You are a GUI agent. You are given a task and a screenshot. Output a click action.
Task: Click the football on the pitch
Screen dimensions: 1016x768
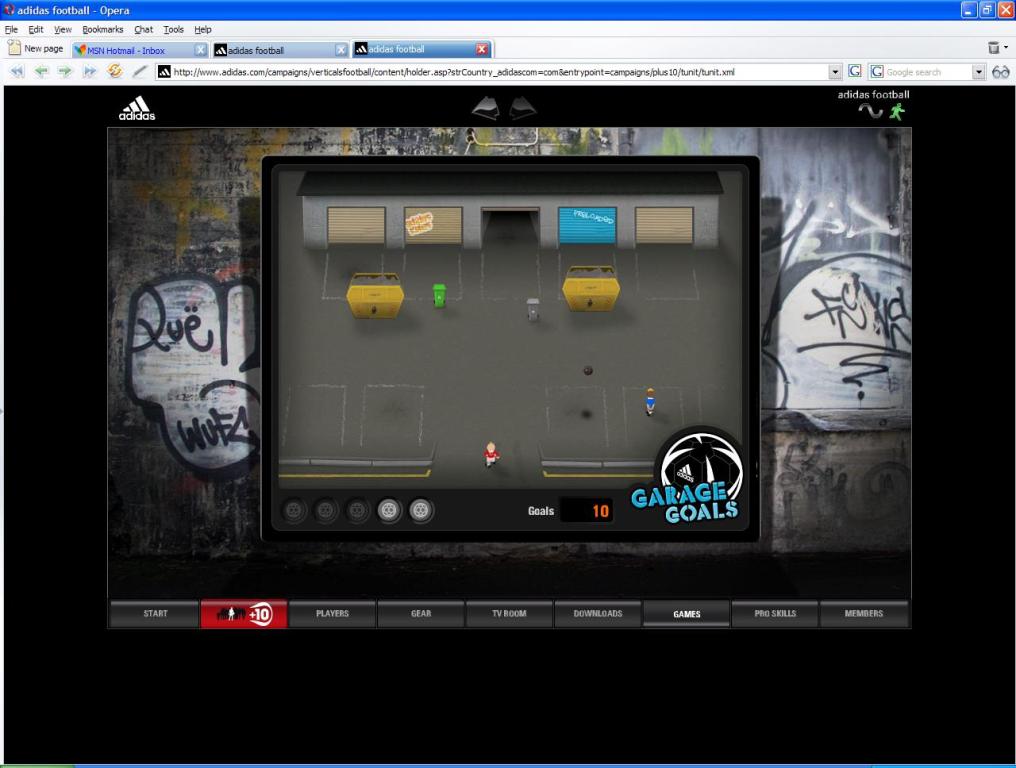point(588,371)
